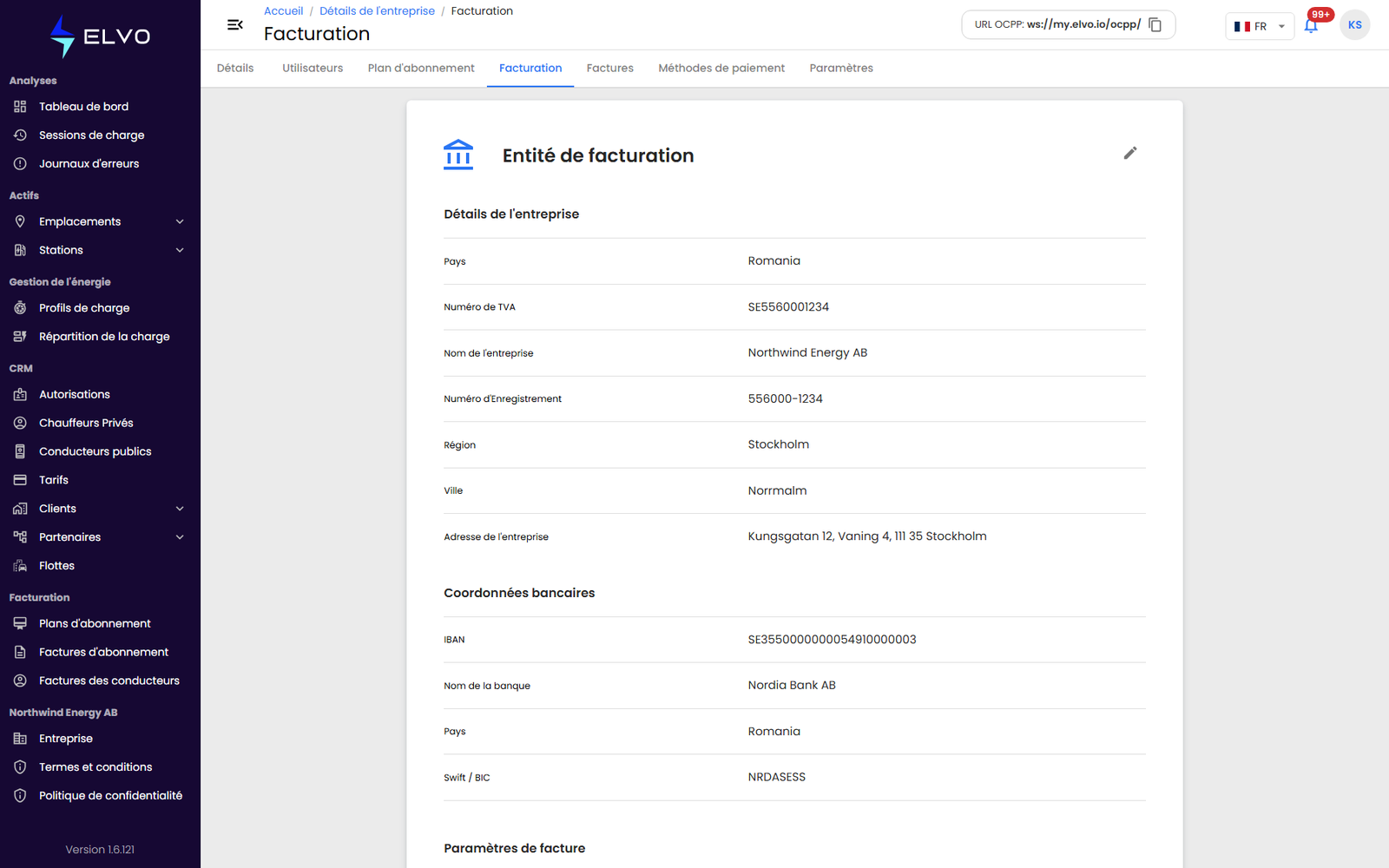Click the Journaux d'erreurs alert icon
Image resolution: width=1389 pixels, height=868 pixels.
(20, 164)
